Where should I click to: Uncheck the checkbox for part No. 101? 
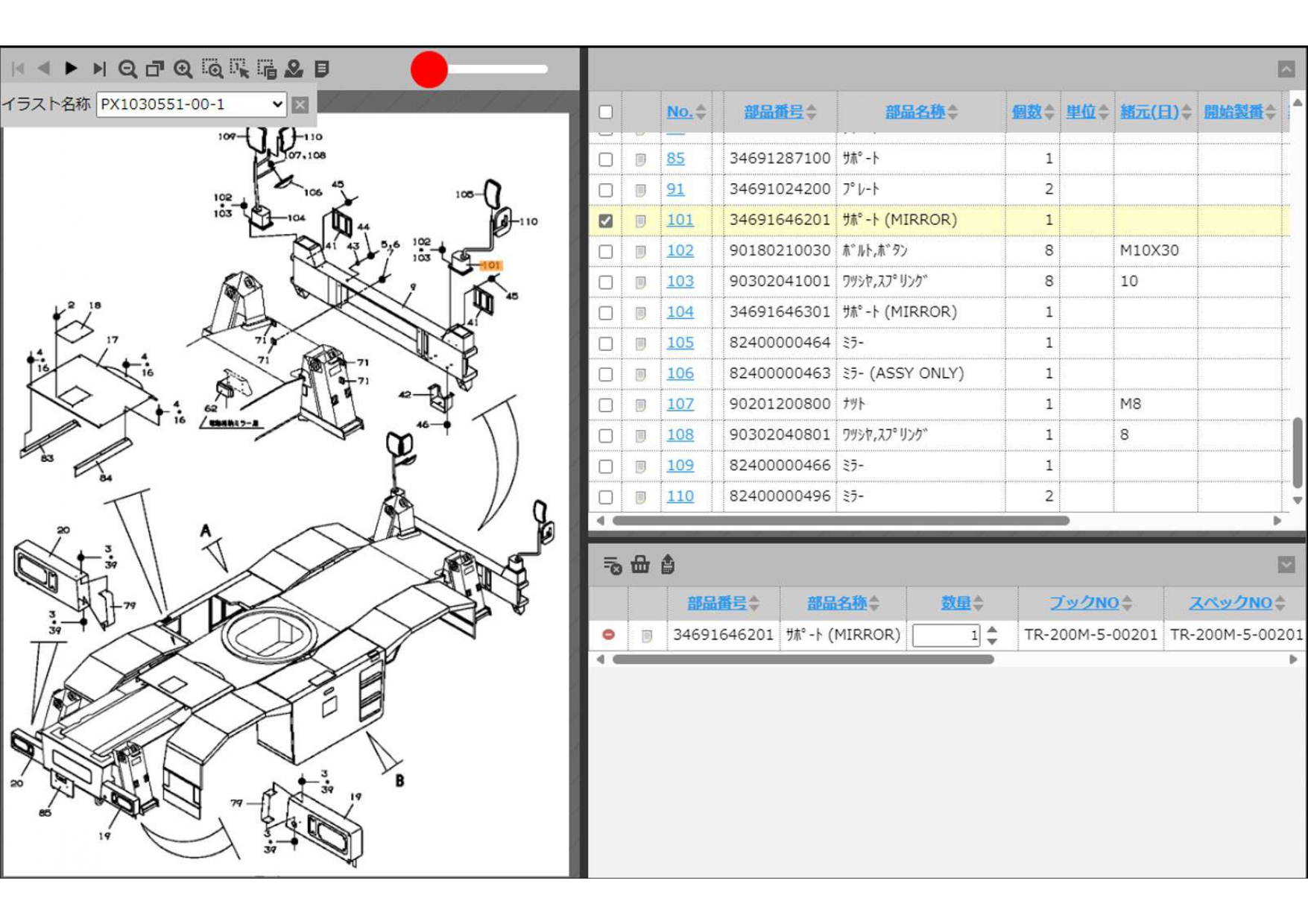(x=606, y=221)
